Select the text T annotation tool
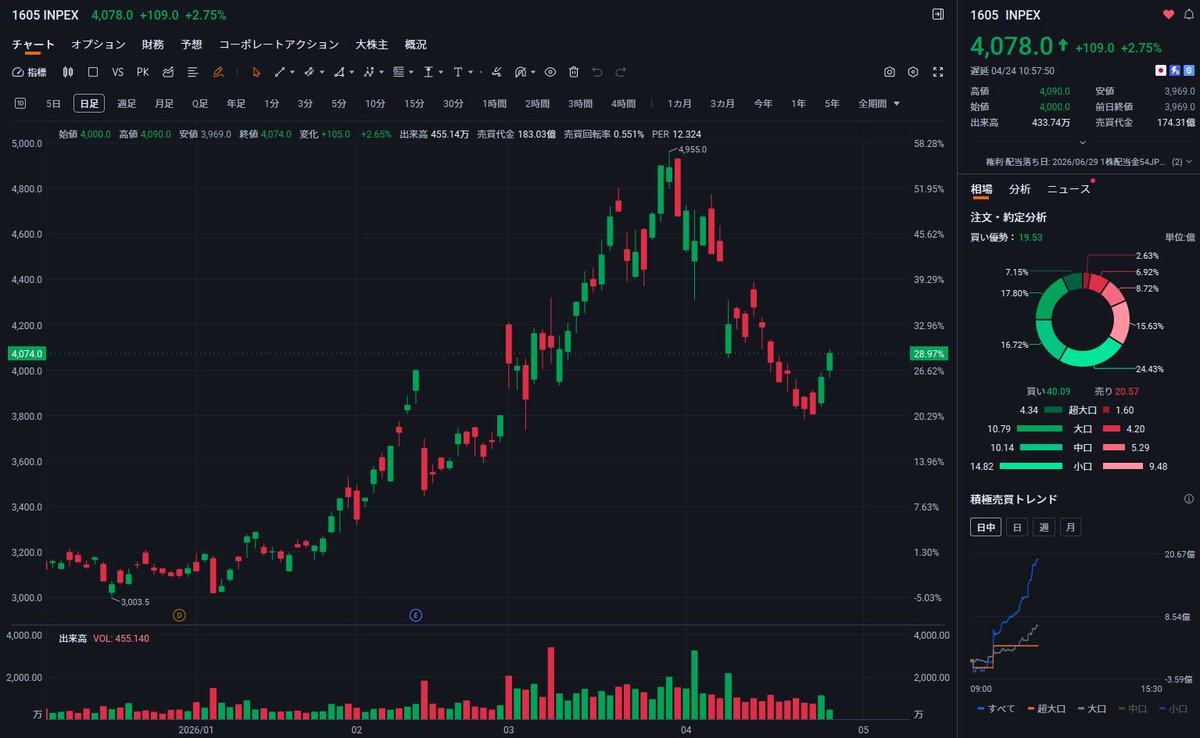The image size is (1200, 738). (x=457, y=72)
